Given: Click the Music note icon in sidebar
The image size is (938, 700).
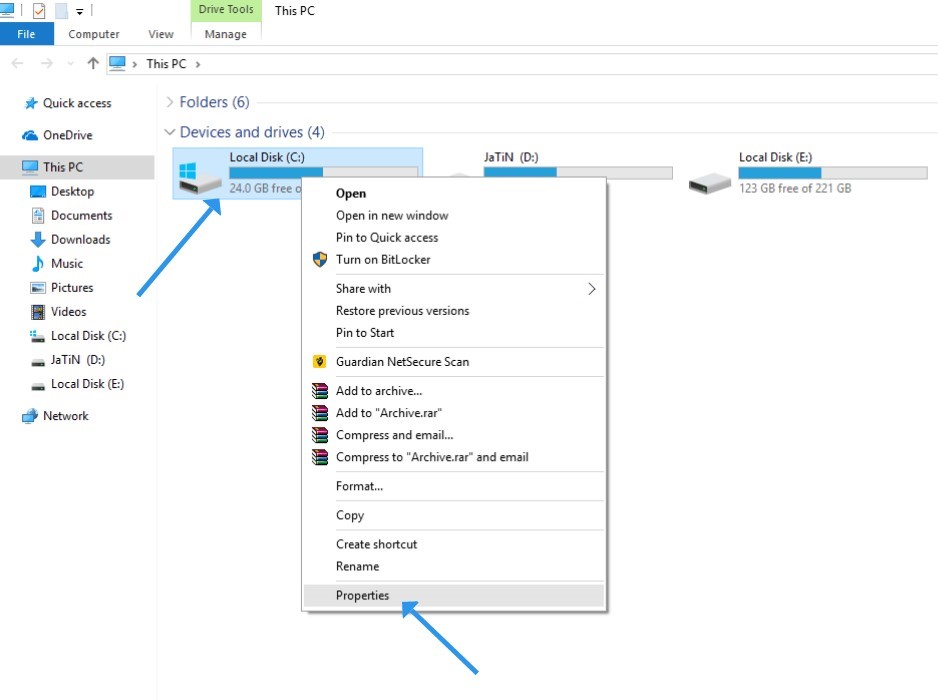Looking at the screenshot, I should (x=38, y=264).
